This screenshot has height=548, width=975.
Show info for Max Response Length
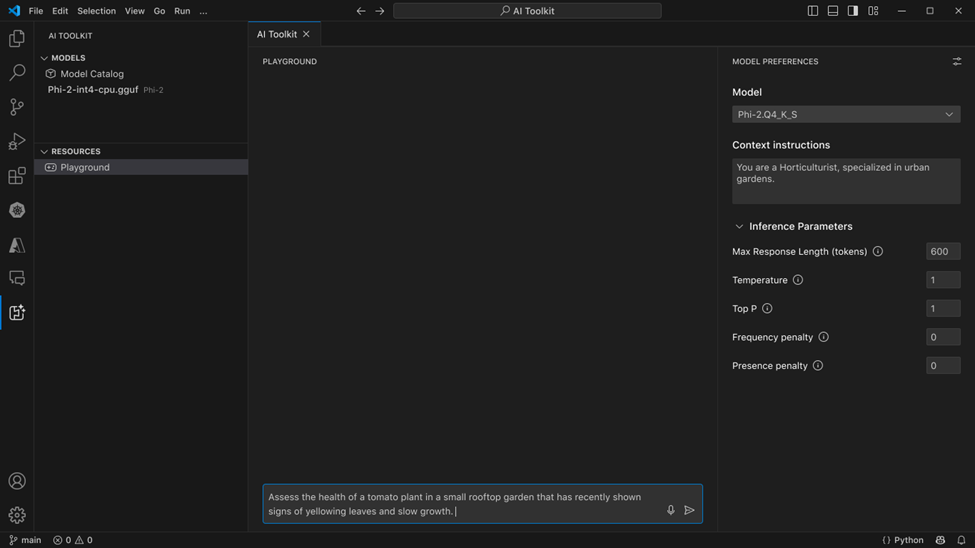pos(877,251)
